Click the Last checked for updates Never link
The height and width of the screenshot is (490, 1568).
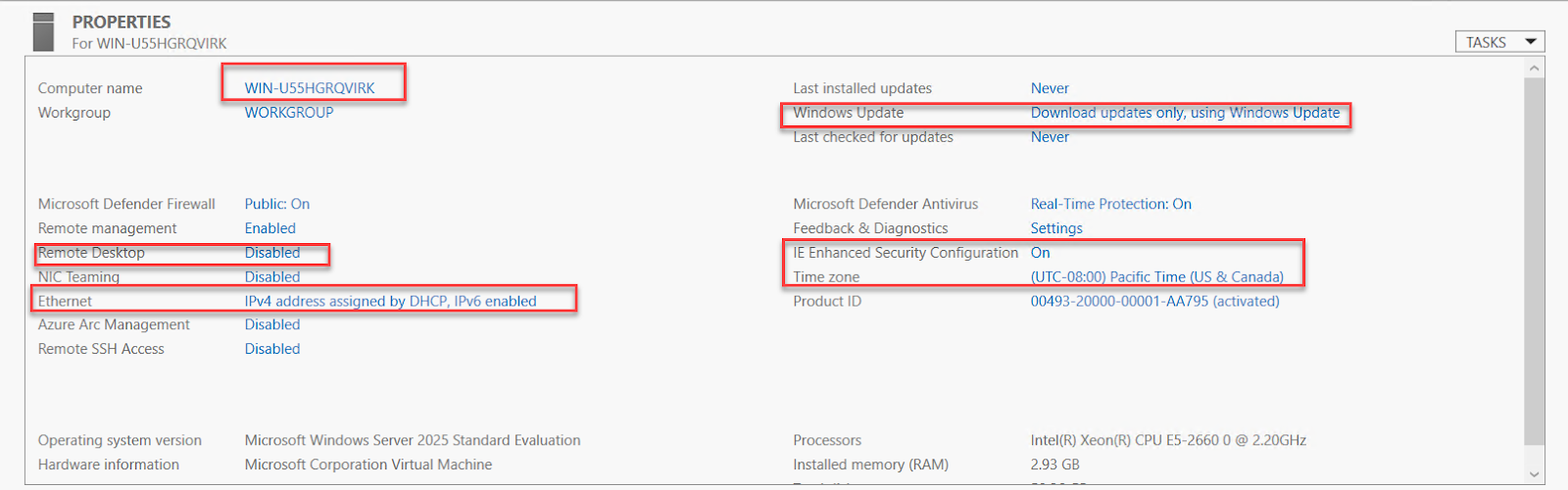click(x=1050, y=137)
